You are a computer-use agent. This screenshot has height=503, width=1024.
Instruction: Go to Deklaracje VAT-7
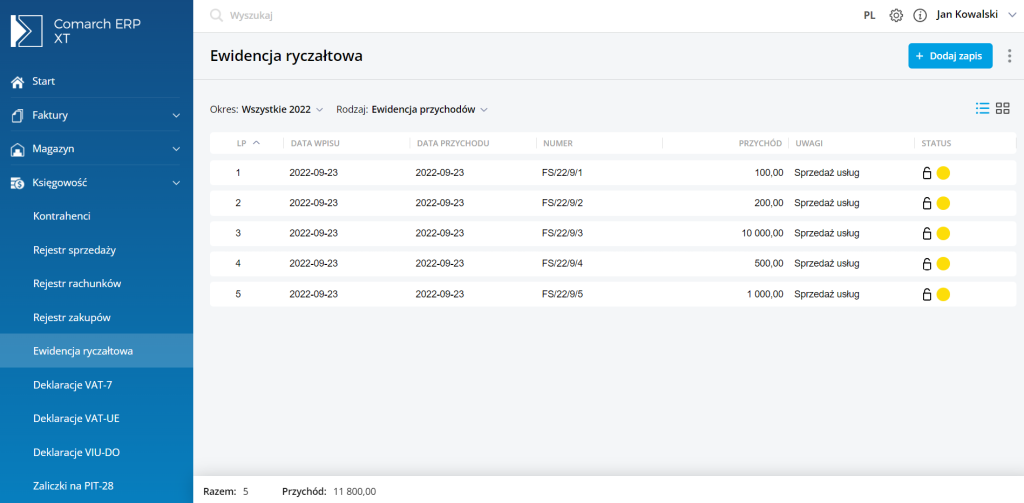(x=73, y=385)
